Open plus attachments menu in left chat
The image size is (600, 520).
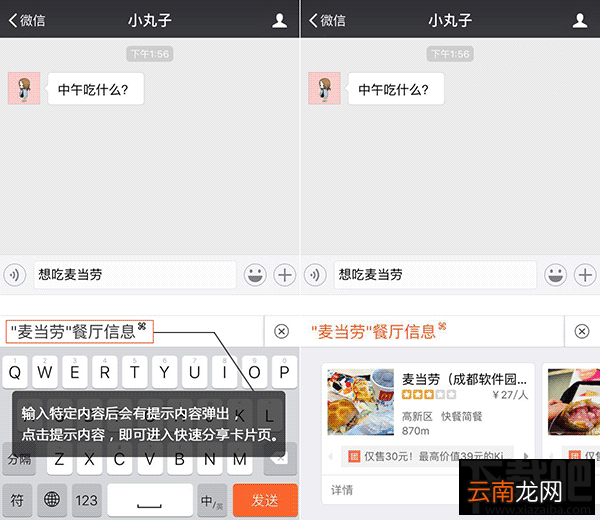pos(285,275)
